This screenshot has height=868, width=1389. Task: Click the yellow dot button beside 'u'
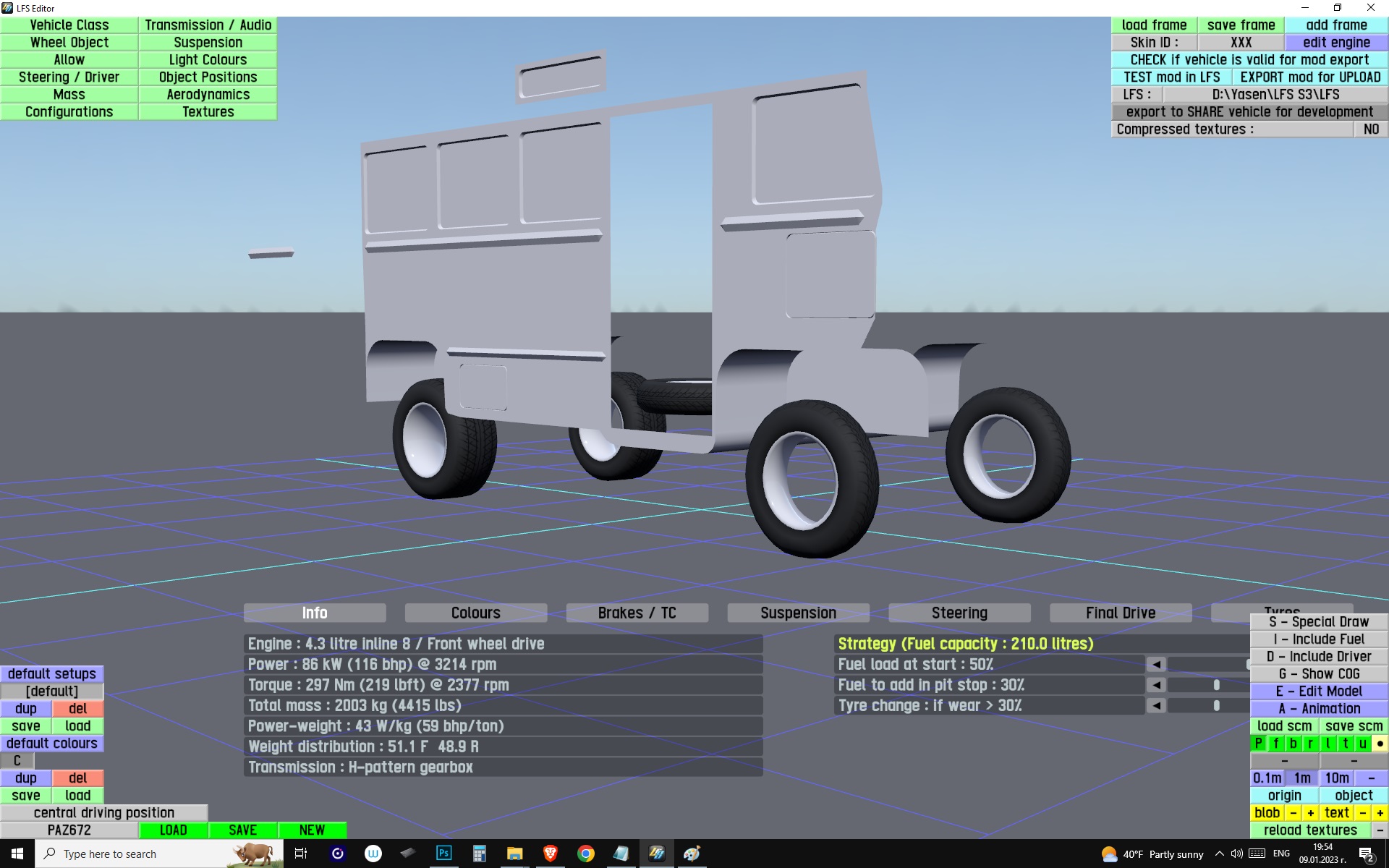click(x=1380, y=743)
